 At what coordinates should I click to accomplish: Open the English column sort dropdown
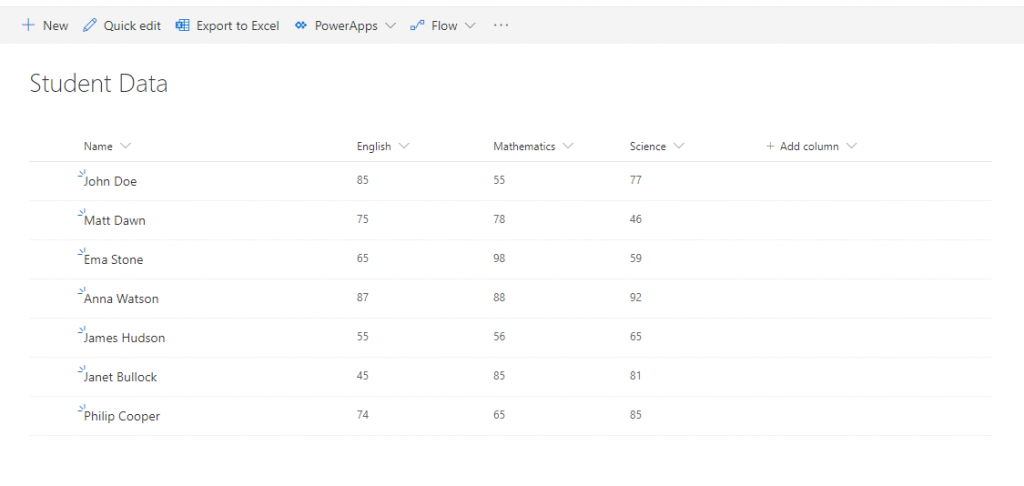[404, 146]
